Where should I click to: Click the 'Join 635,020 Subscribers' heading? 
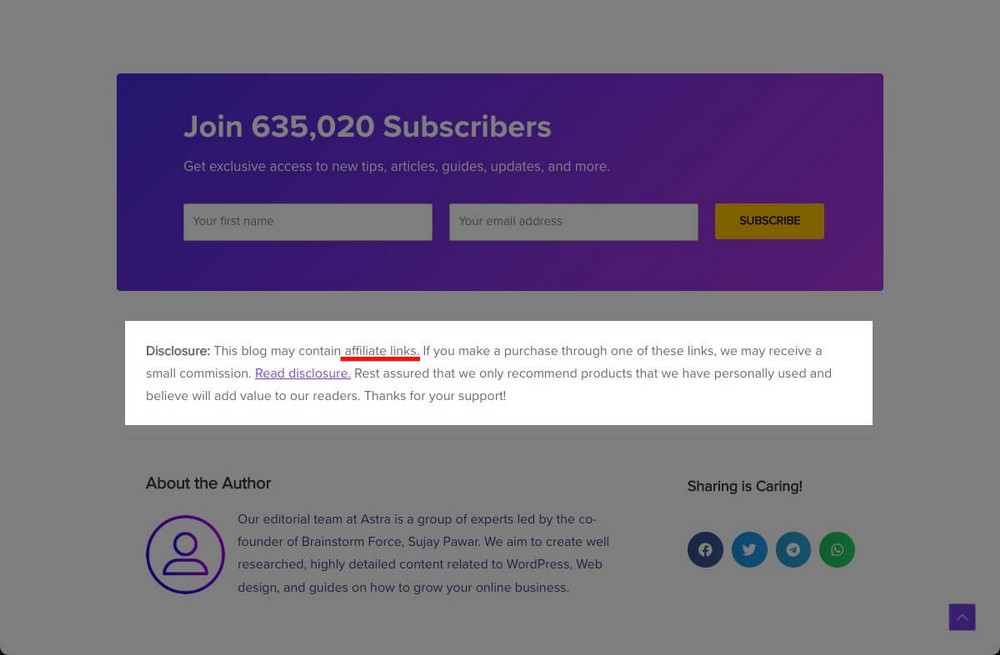pos(367,127)
